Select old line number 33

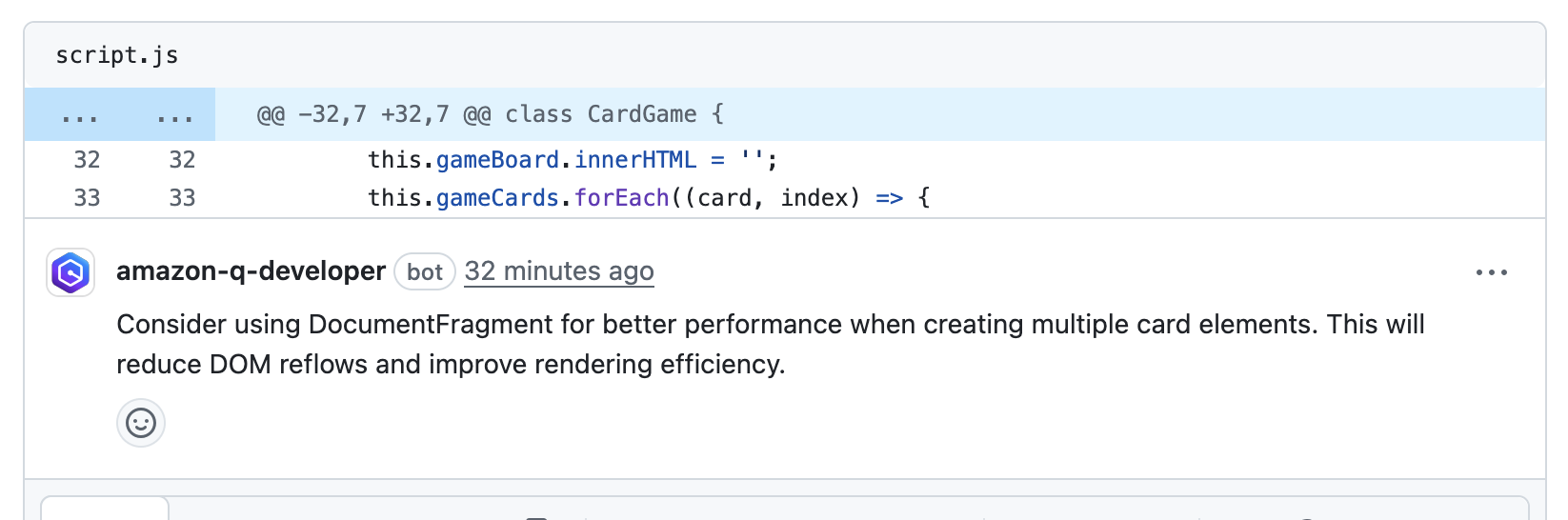coord(87,198)
